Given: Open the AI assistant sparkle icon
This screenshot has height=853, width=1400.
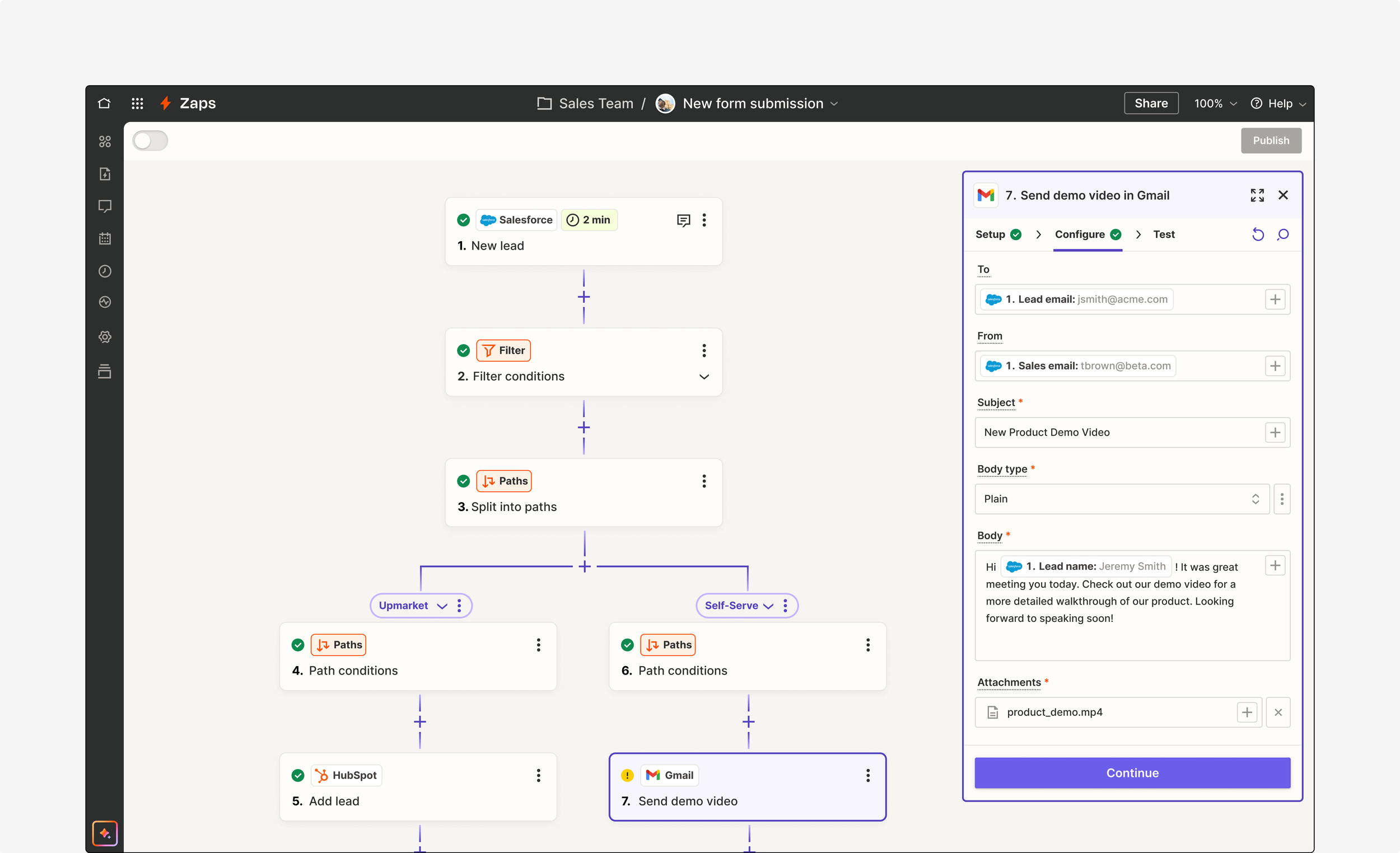Looking at the screenshot, I should coord(105,833).
